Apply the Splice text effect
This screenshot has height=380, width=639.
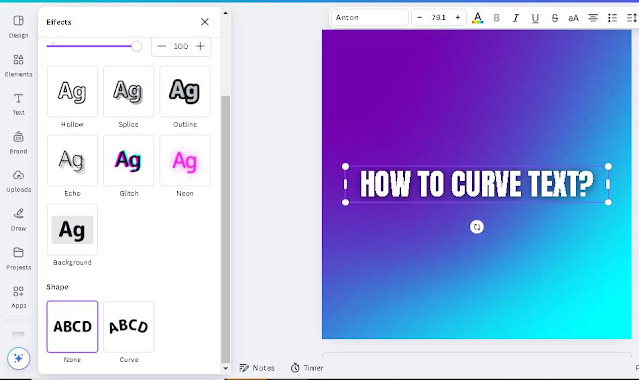tap(128, 92)
